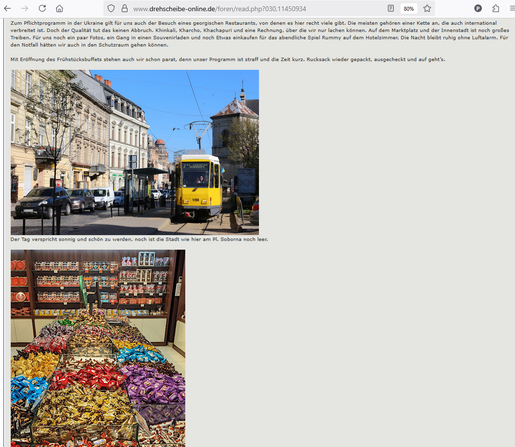Toggle reader view for this page

click(391, 8)
